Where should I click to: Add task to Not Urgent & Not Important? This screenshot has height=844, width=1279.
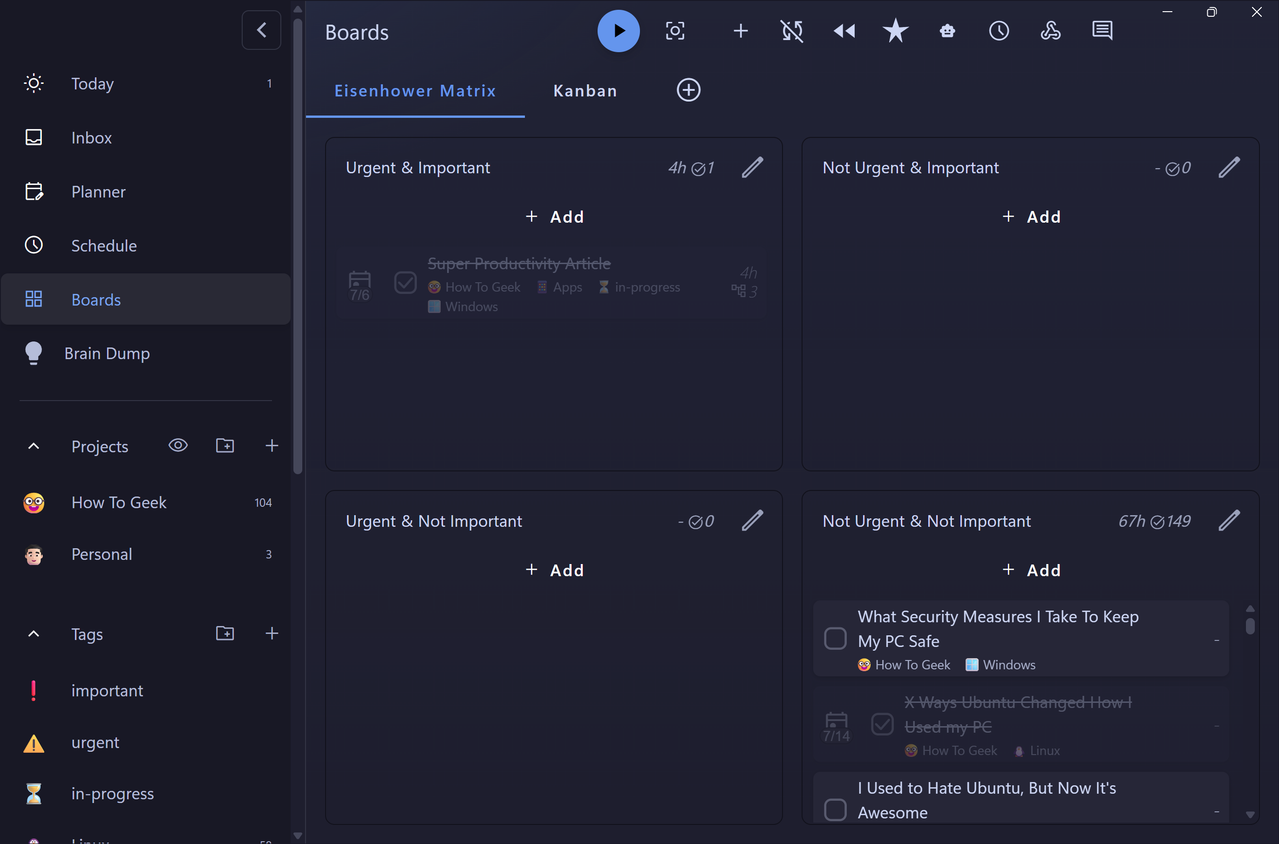[1031, 570]
